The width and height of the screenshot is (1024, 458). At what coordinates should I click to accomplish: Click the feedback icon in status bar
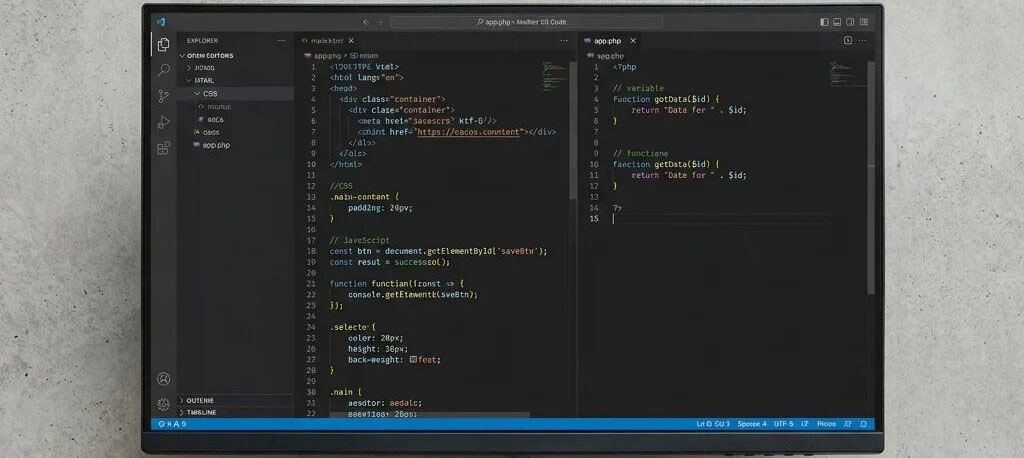[848, 424]
